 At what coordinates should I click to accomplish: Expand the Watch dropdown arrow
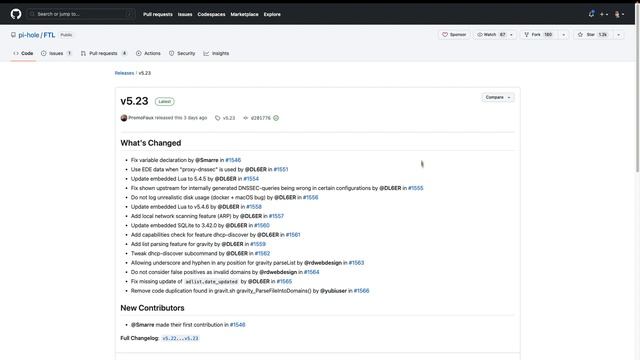pos(511,35)
